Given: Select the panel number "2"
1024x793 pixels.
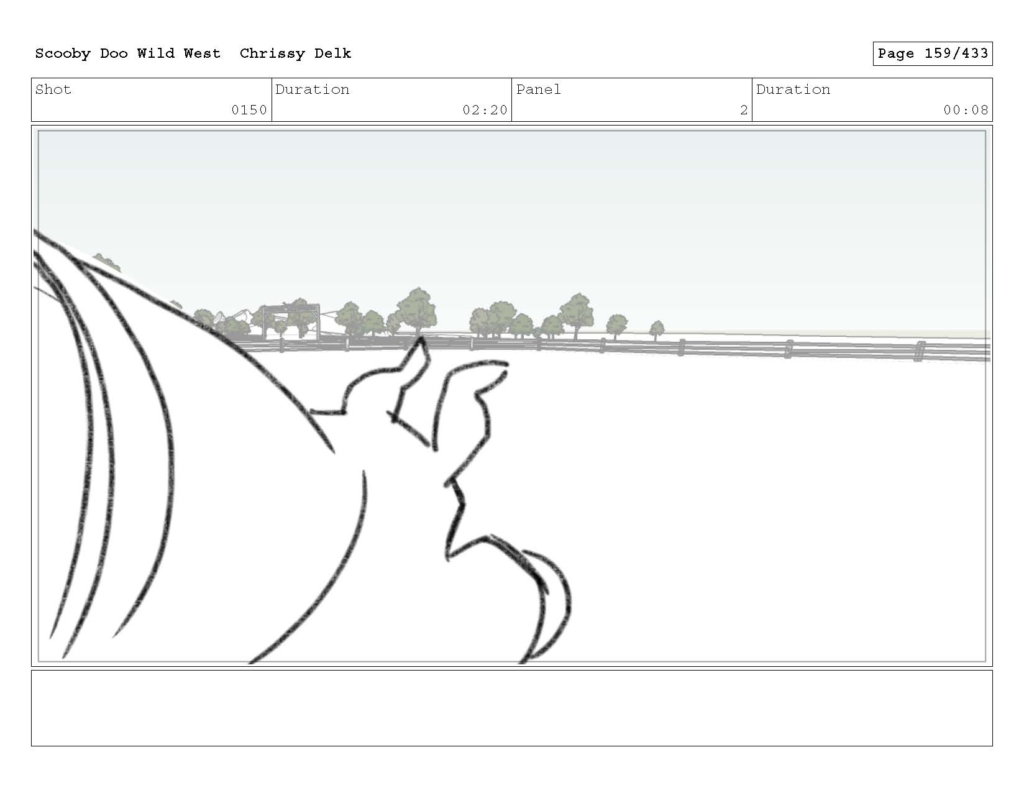Looking at the screenshot, I should tap(743, 110).
